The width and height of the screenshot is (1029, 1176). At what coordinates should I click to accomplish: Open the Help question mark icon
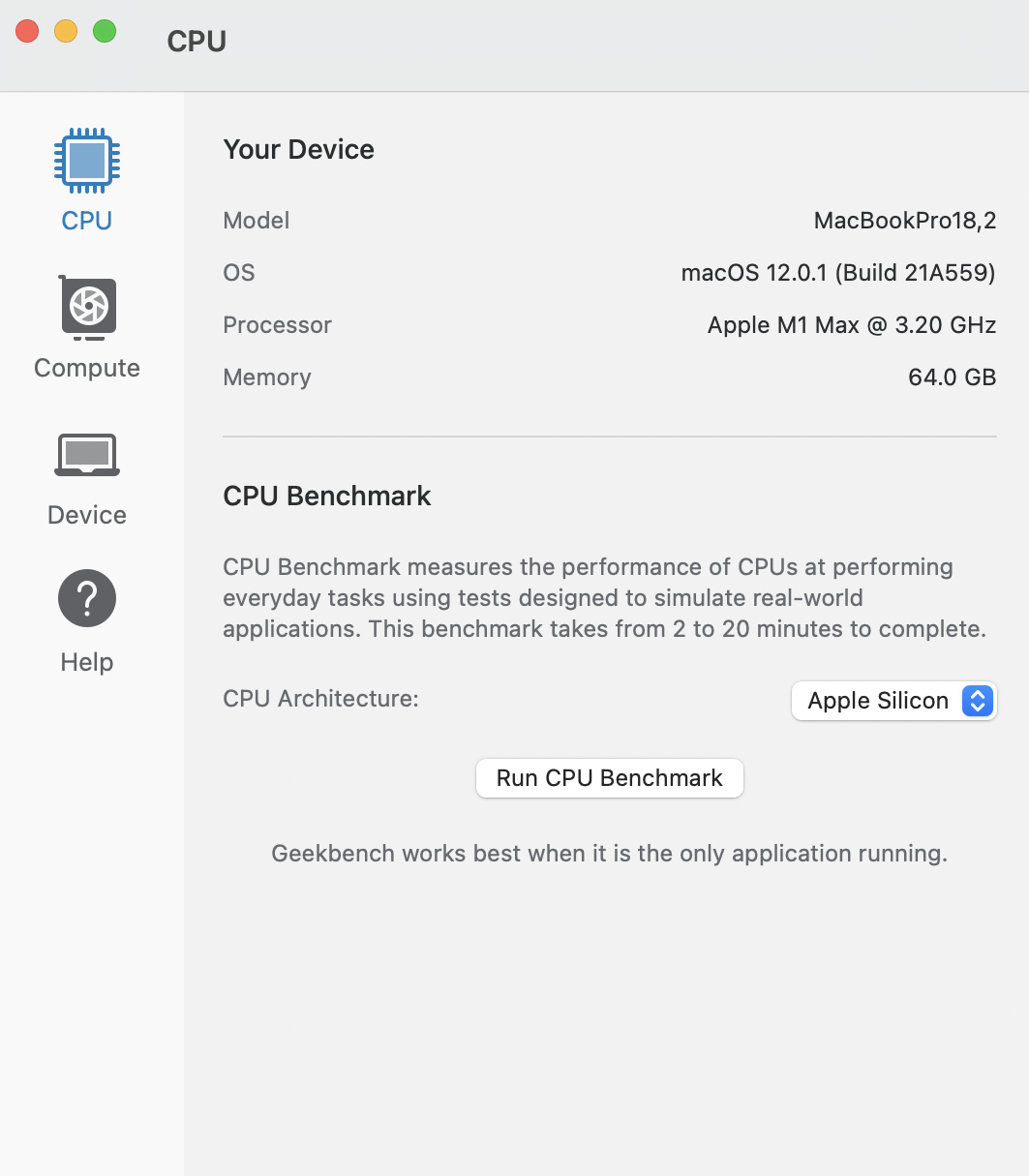[87, 598]
